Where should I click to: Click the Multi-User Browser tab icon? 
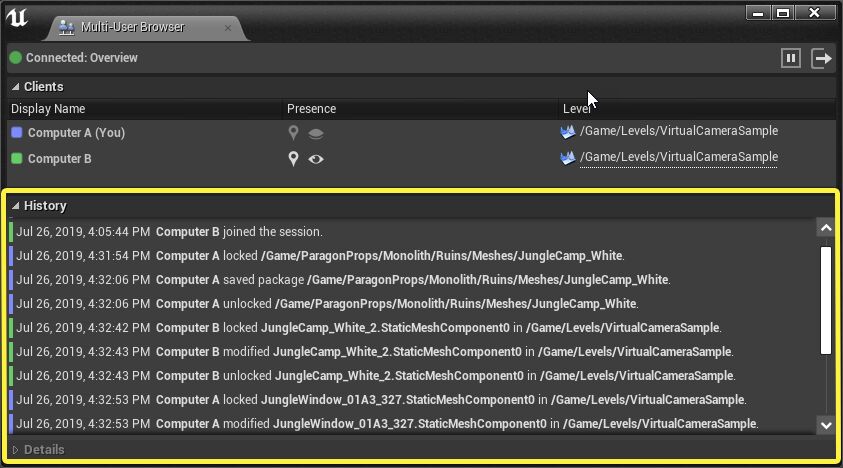tap(67, 27)
